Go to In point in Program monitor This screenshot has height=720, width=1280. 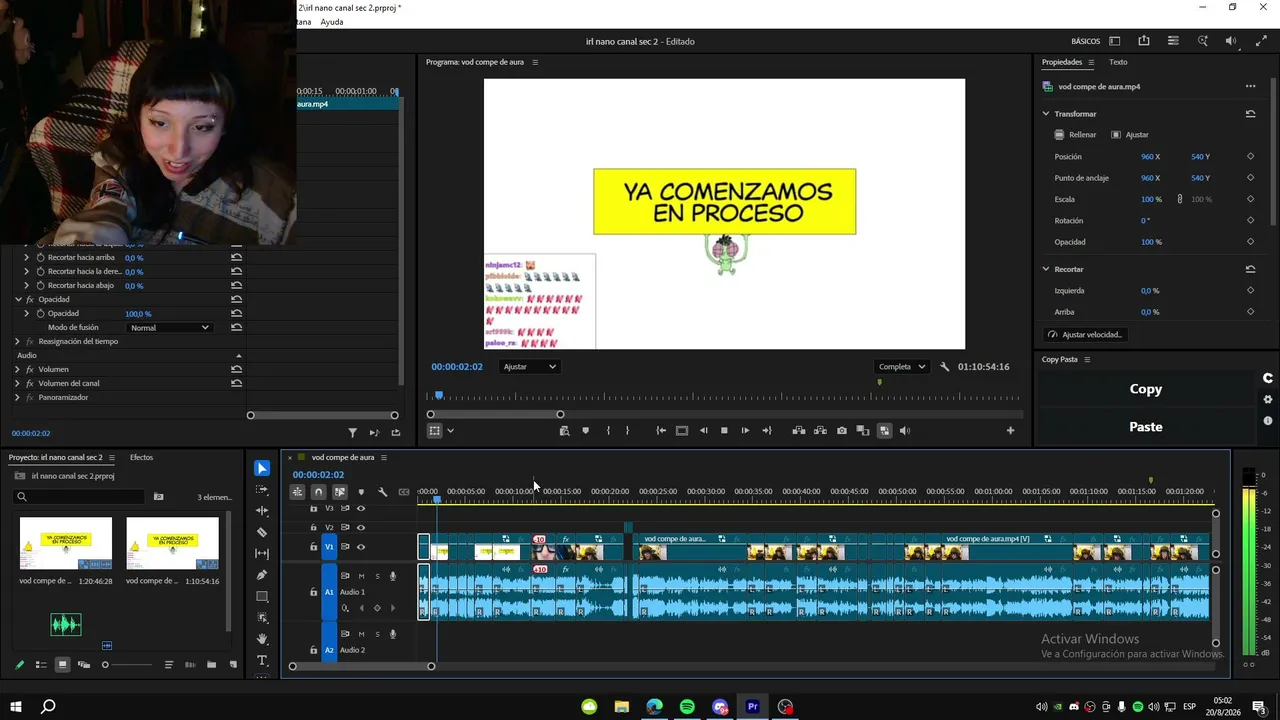[x=661, y=431]
